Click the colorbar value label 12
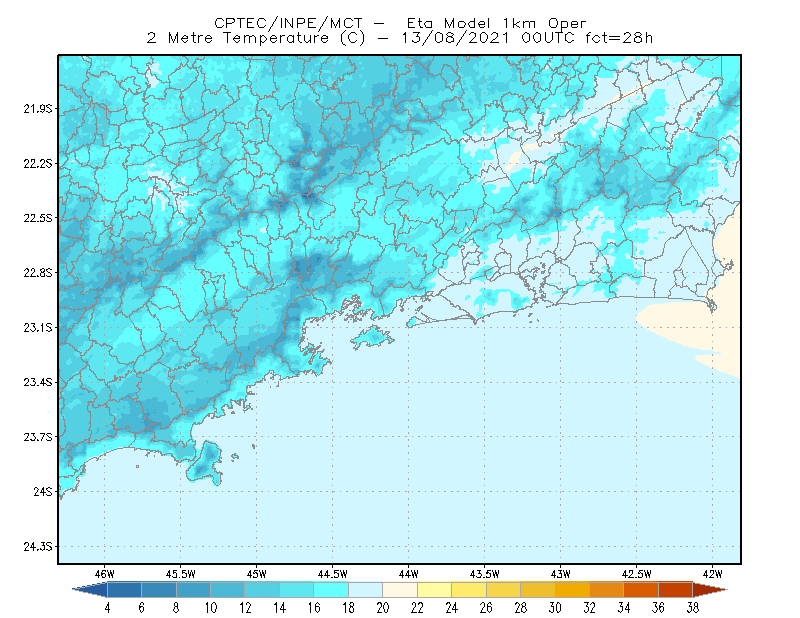800x618 pixels. click(245, 608)
